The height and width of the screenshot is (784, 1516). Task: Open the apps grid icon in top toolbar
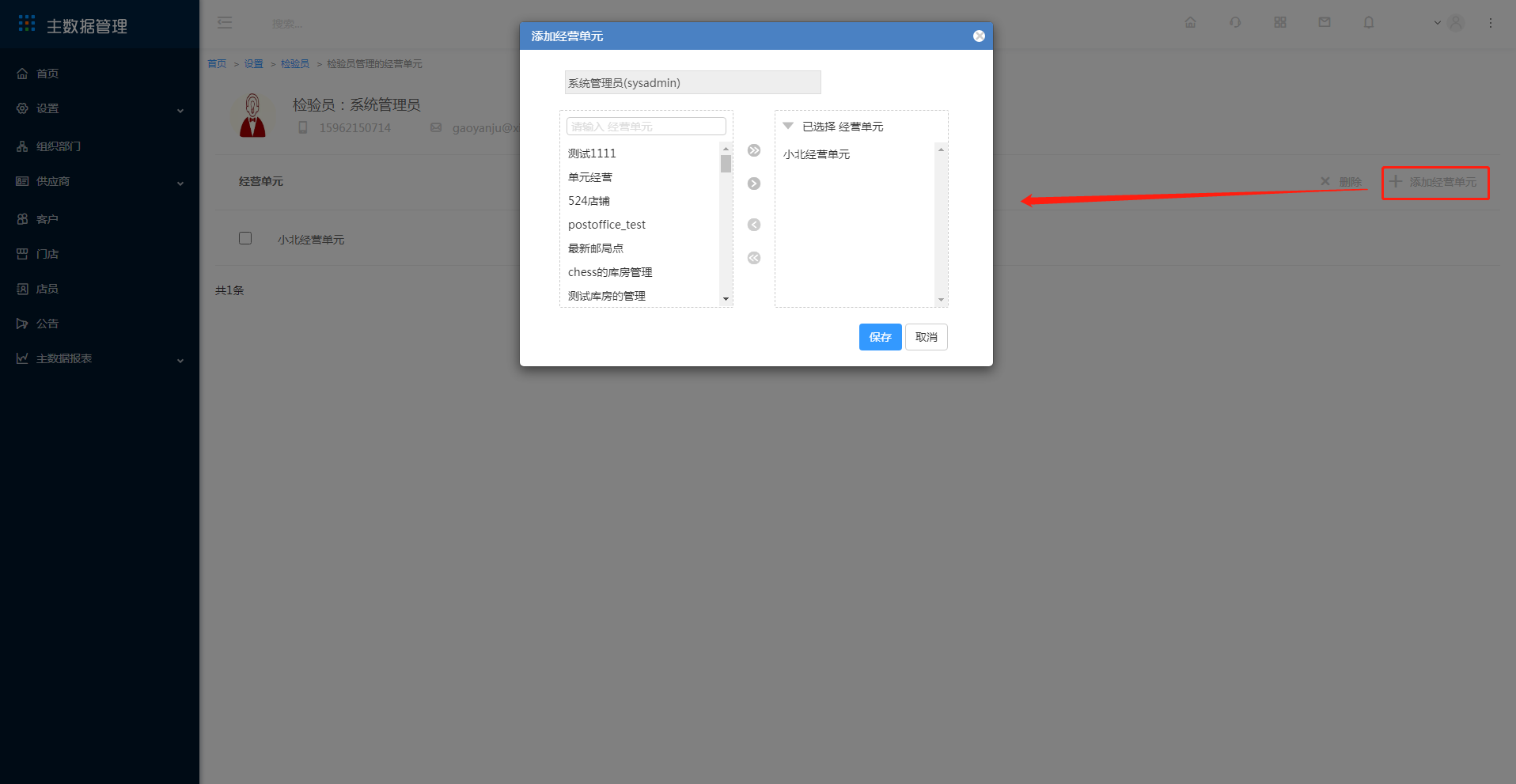[x=1280, y=22]
